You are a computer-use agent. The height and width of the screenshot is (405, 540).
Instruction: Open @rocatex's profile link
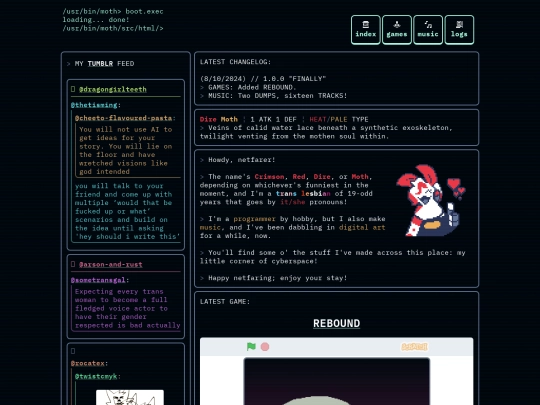(x=87, y=363)
